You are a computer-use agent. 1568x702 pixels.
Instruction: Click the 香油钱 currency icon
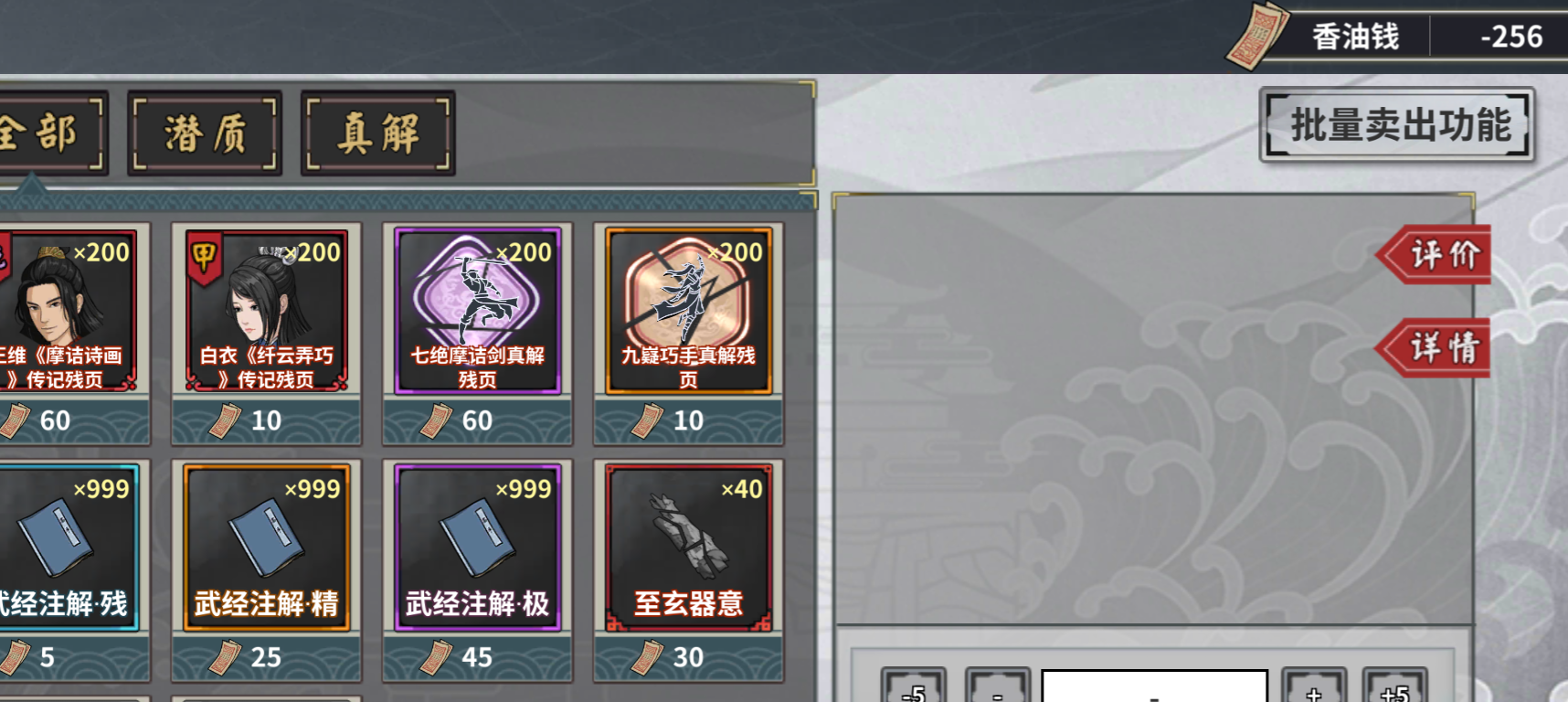pyautogui.click(x=1257, y=37)
